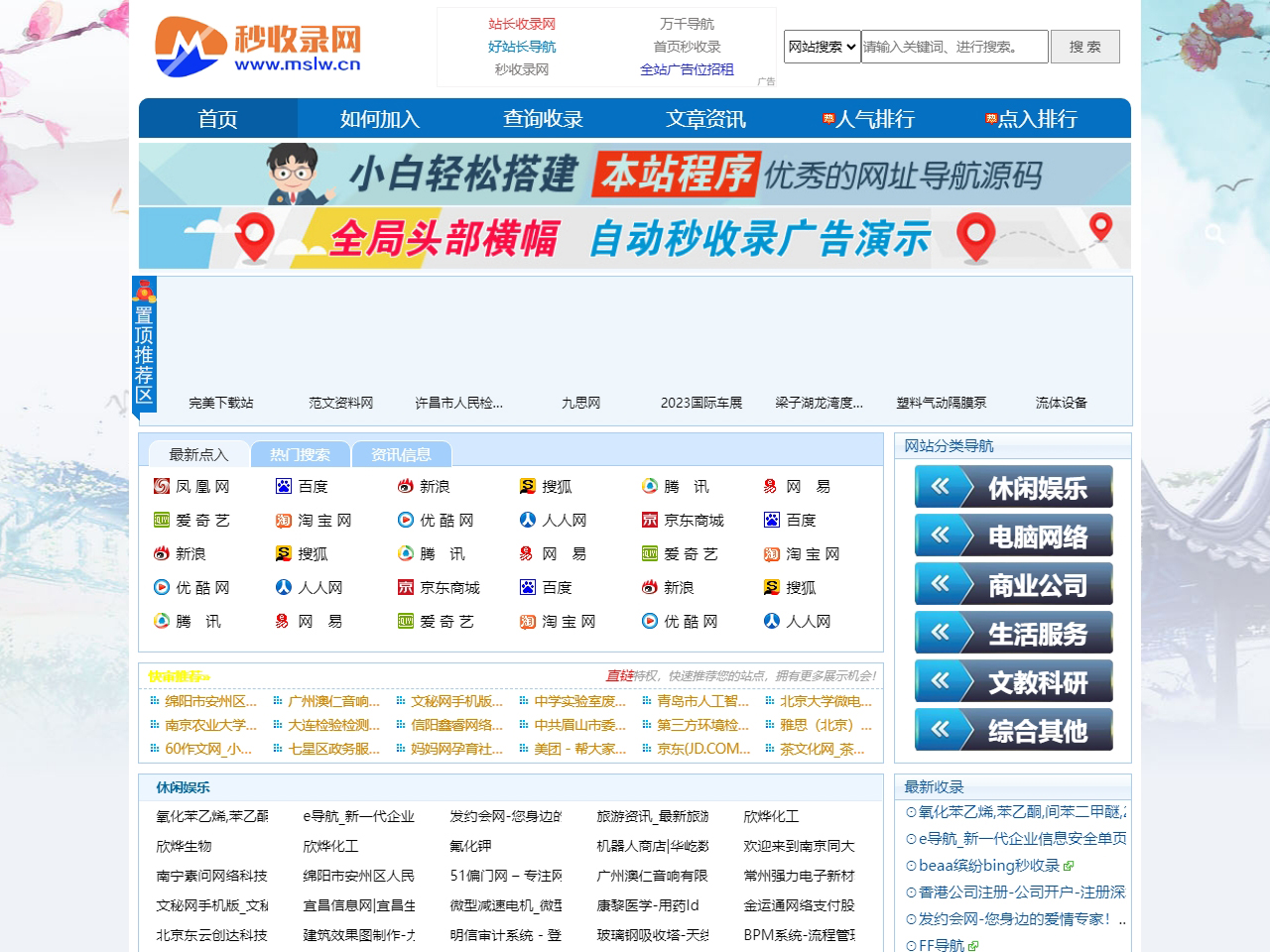Switch to the 热门搜索 tab

coord(300,454)
